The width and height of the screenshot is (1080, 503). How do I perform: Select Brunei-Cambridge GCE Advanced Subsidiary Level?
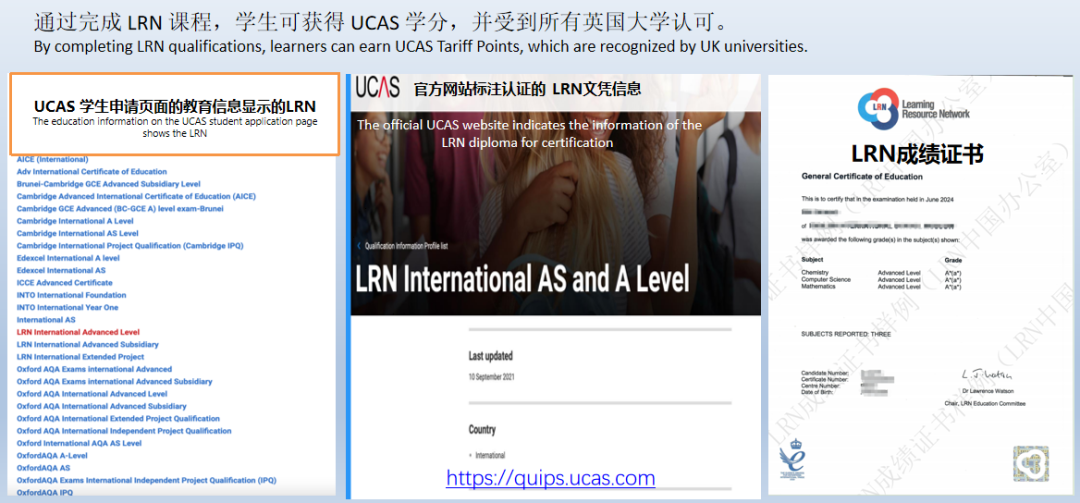coord(109,184)
